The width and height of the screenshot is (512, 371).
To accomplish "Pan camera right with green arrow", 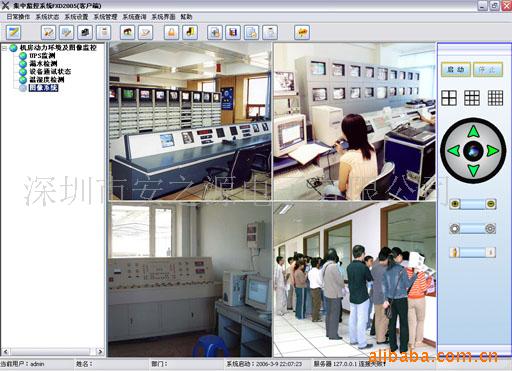I will [493, 151].
